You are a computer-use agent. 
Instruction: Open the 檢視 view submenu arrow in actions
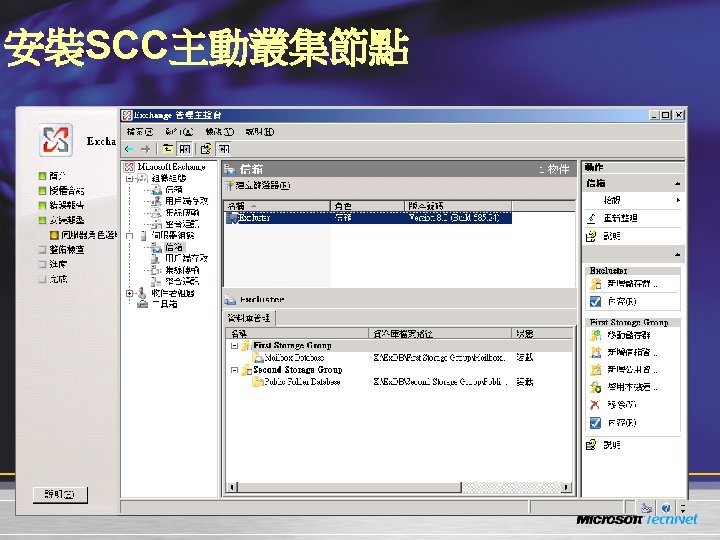tap(678, 200)
